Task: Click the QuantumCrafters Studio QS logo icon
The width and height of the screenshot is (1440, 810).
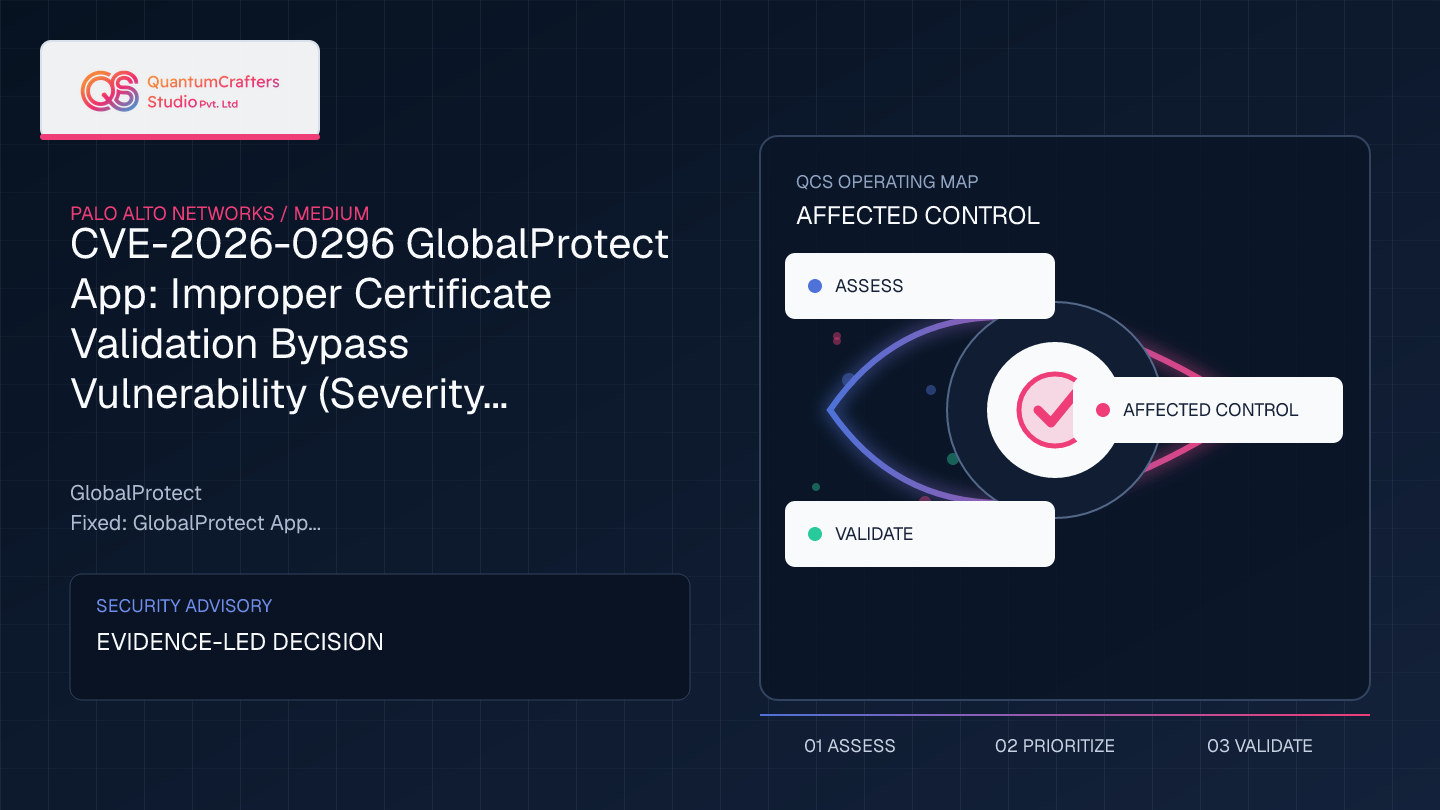Action: pyautogui.click(x=109, y=90)
